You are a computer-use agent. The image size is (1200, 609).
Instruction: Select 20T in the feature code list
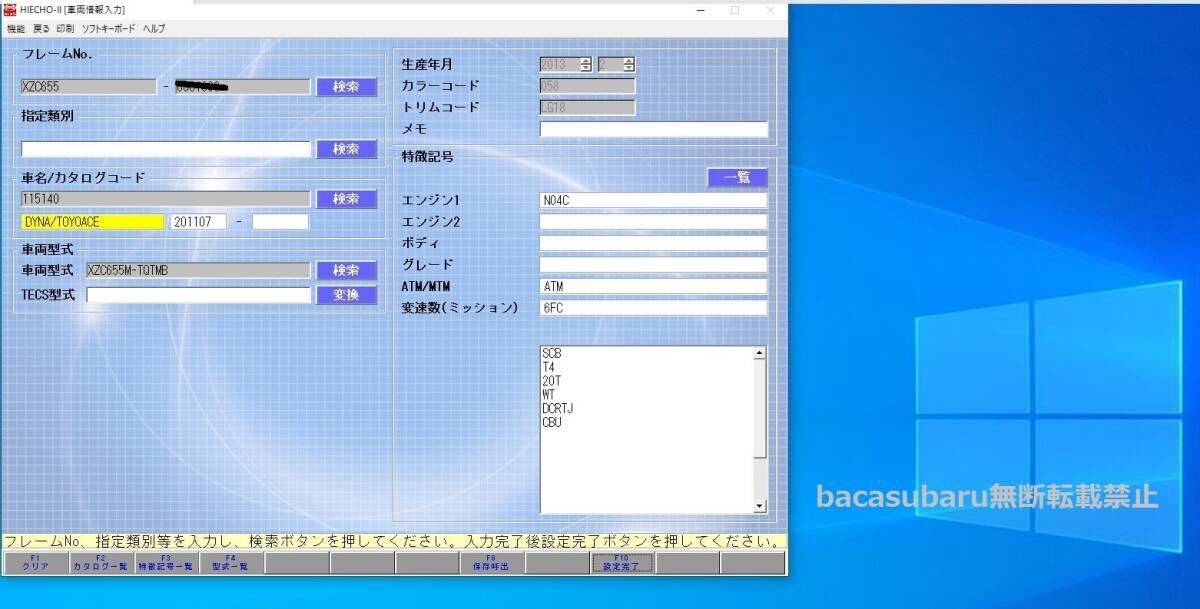tap(551, 381)
